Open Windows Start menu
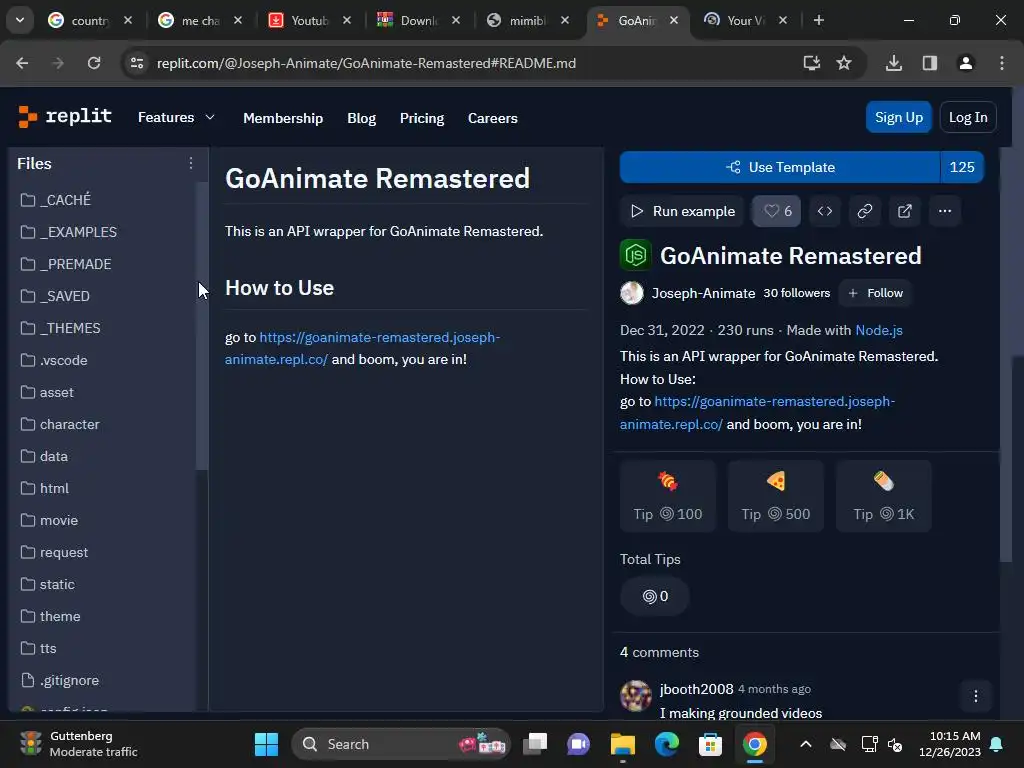This screenshot has width=1024, height=768. [266, 744]
